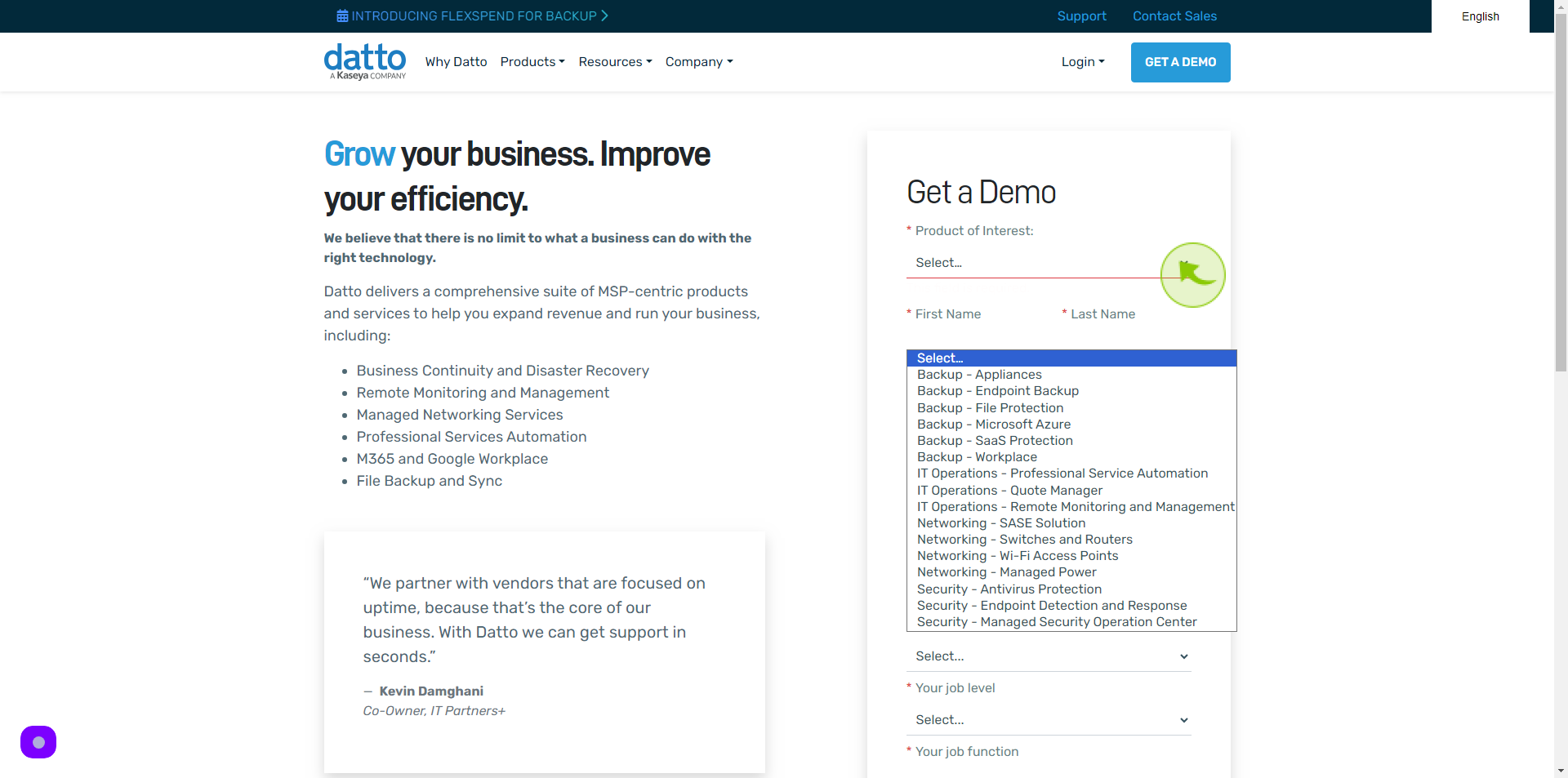Select Backup - Microsoft Azure option
1568x778 pixels.
pyautogui.click(x=1071, y=425)
